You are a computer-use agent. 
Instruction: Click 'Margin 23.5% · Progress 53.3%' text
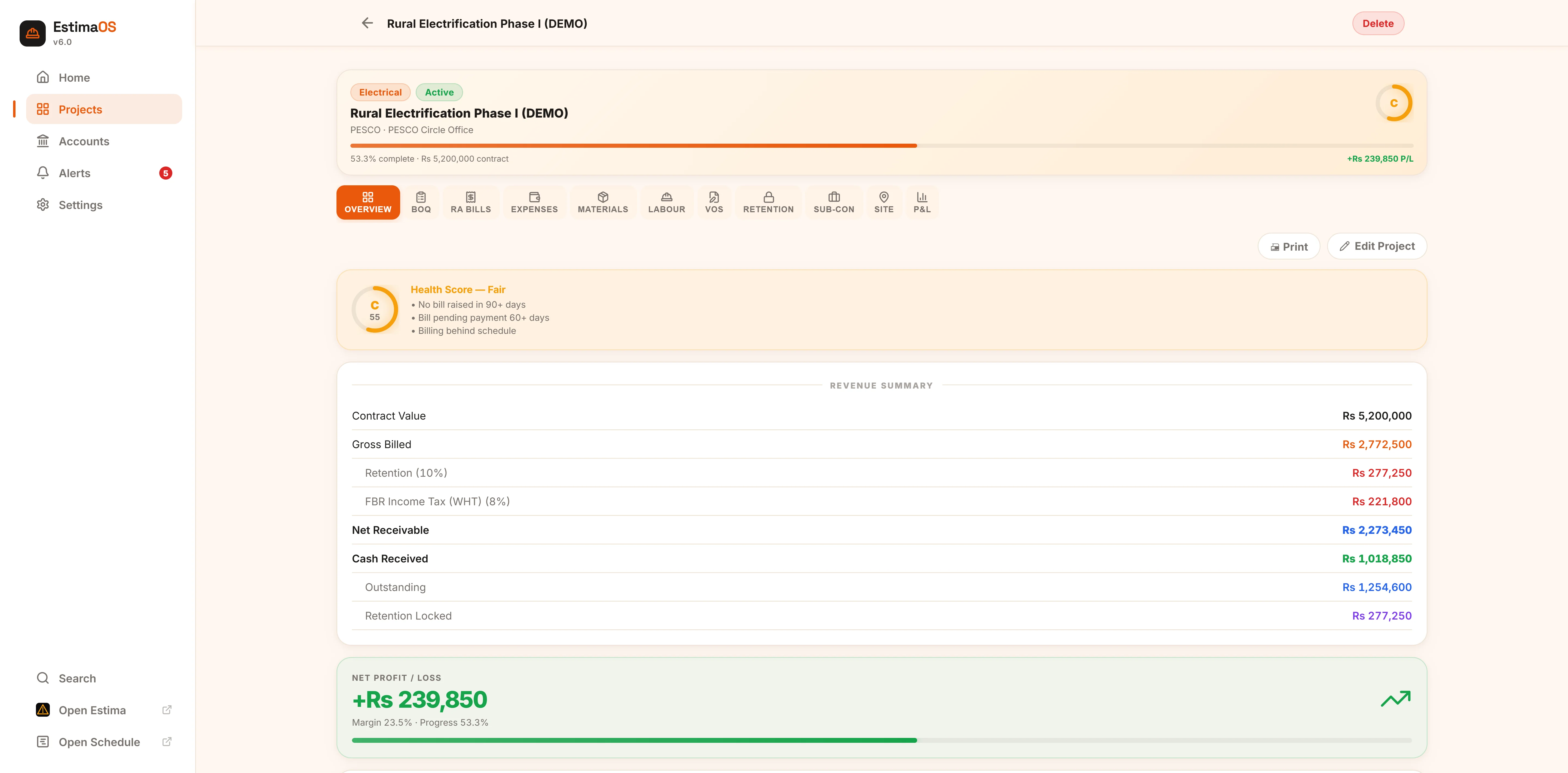click(420, 722)
